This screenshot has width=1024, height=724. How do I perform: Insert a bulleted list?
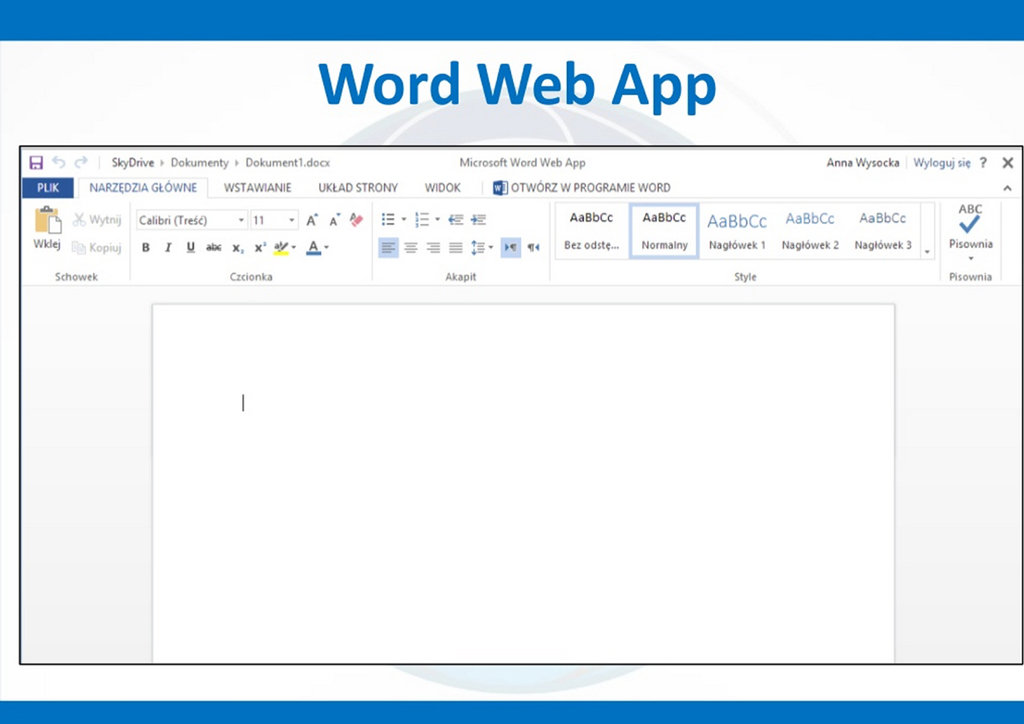(389, 219)
